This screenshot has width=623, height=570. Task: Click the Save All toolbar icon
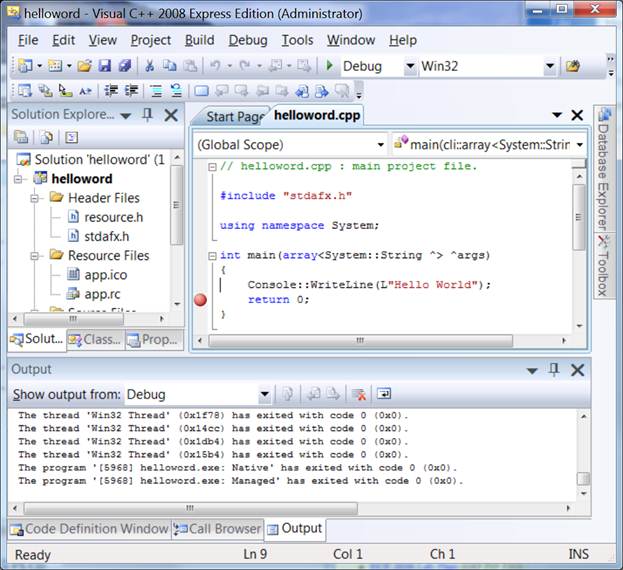[125, 66]
